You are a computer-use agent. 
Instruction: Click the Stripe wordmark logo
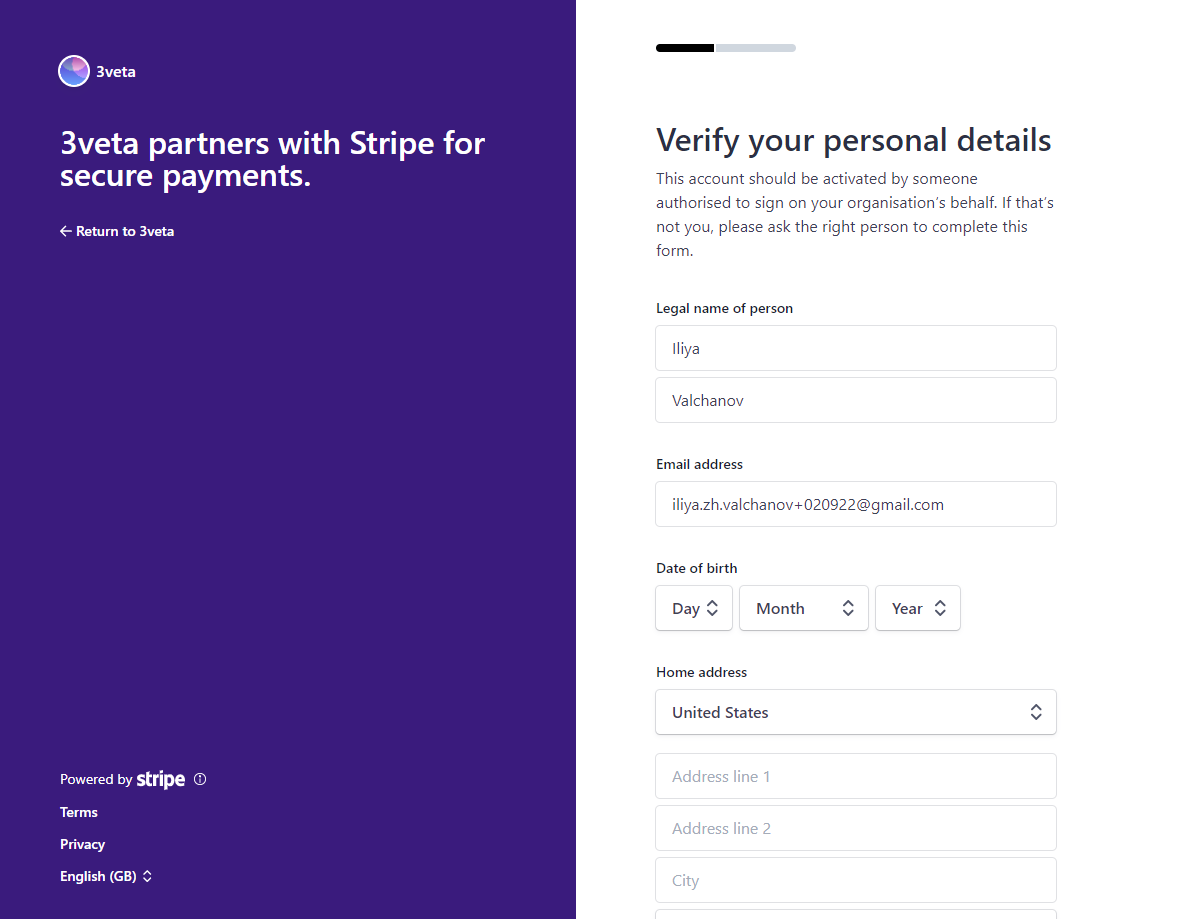(160, 779)
